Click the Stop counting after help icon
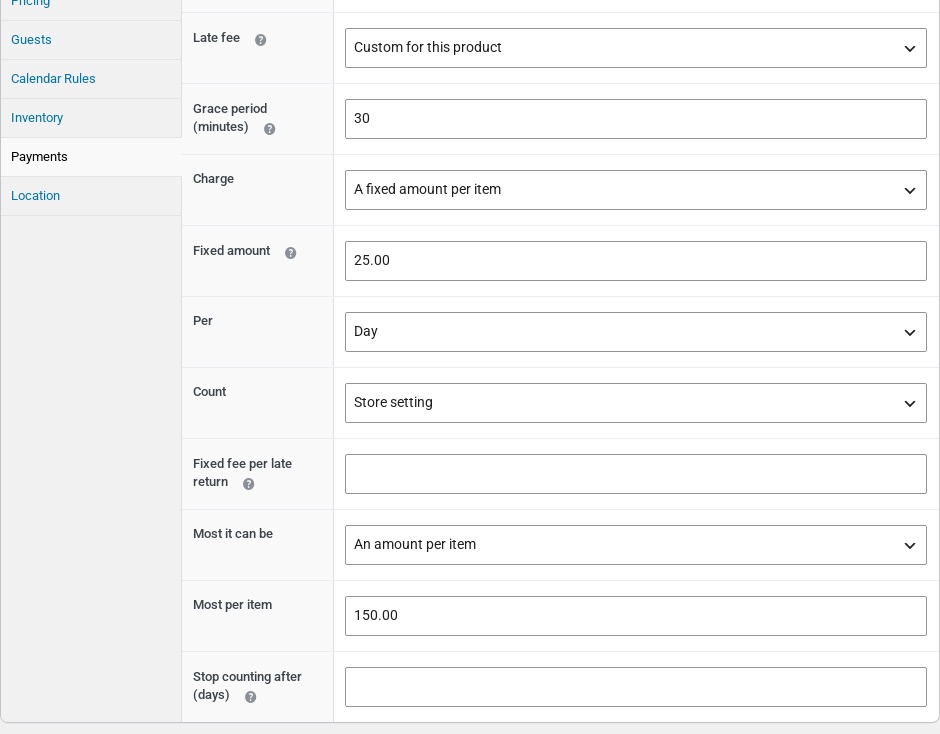This screenshot has height=734, width=940. coord(251,696)
